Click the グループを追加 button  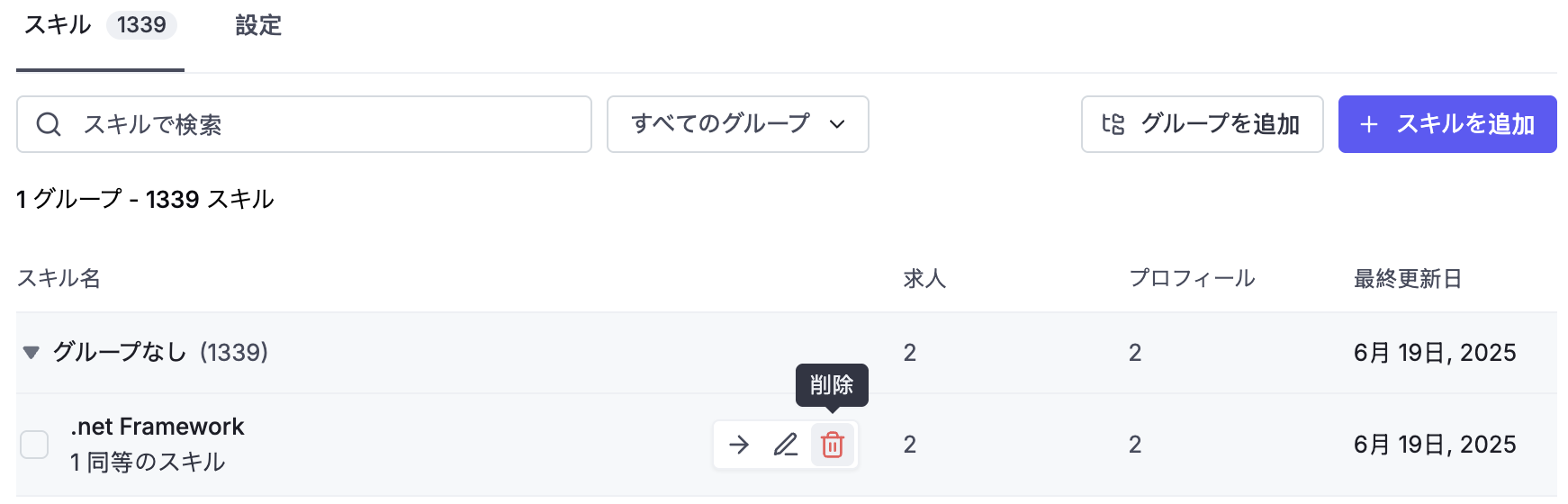coord(1203,124)
